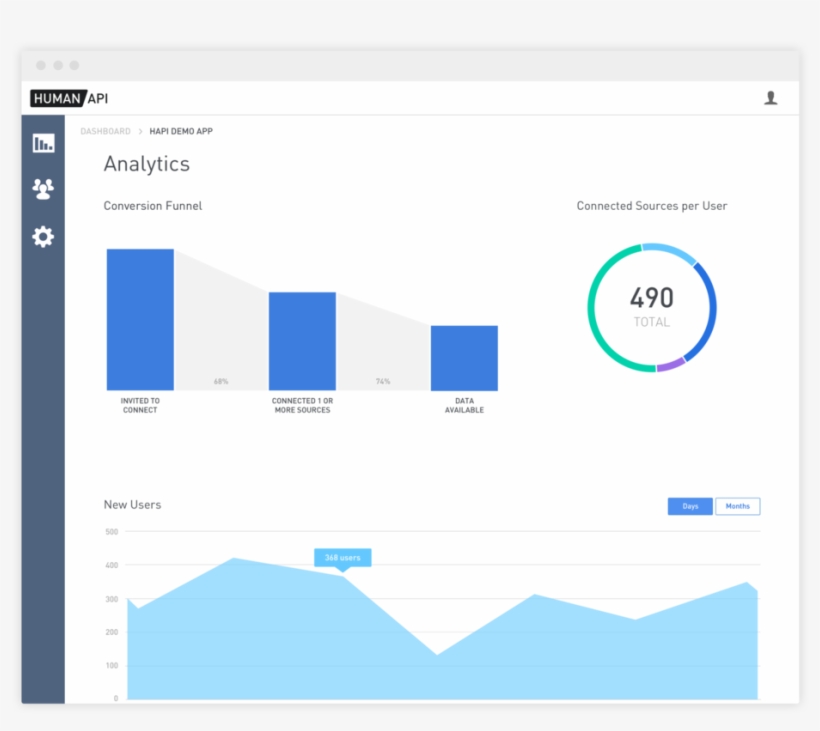Switch New Users chart to Days
Image resolution: width=820 pixels, height=731 pixels.
tap(690, 506)
